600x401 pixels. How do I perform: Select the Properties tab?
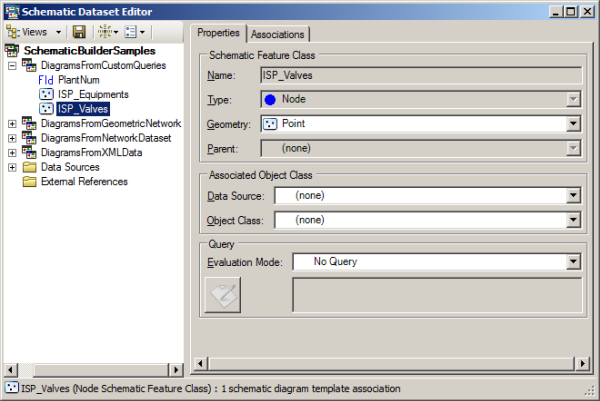[218, 33]
